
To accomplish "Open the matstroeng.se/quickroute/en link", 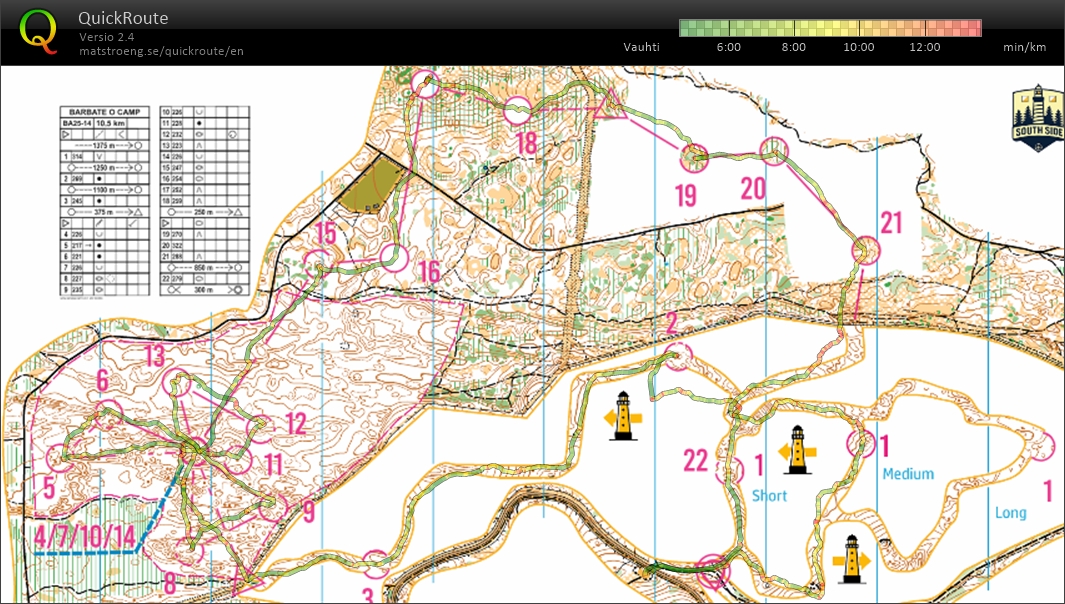I will click(x=161, y=51).
